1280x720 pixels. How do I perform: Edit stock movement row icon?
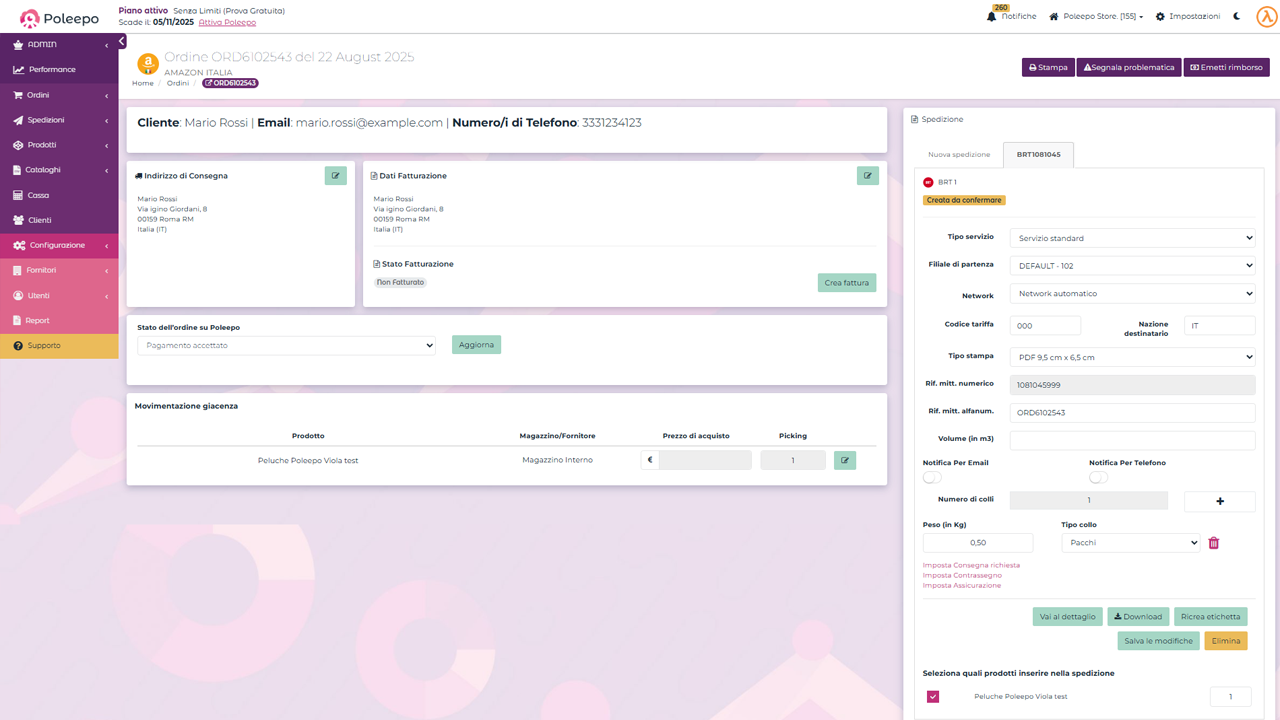click(x=845, y=460)
